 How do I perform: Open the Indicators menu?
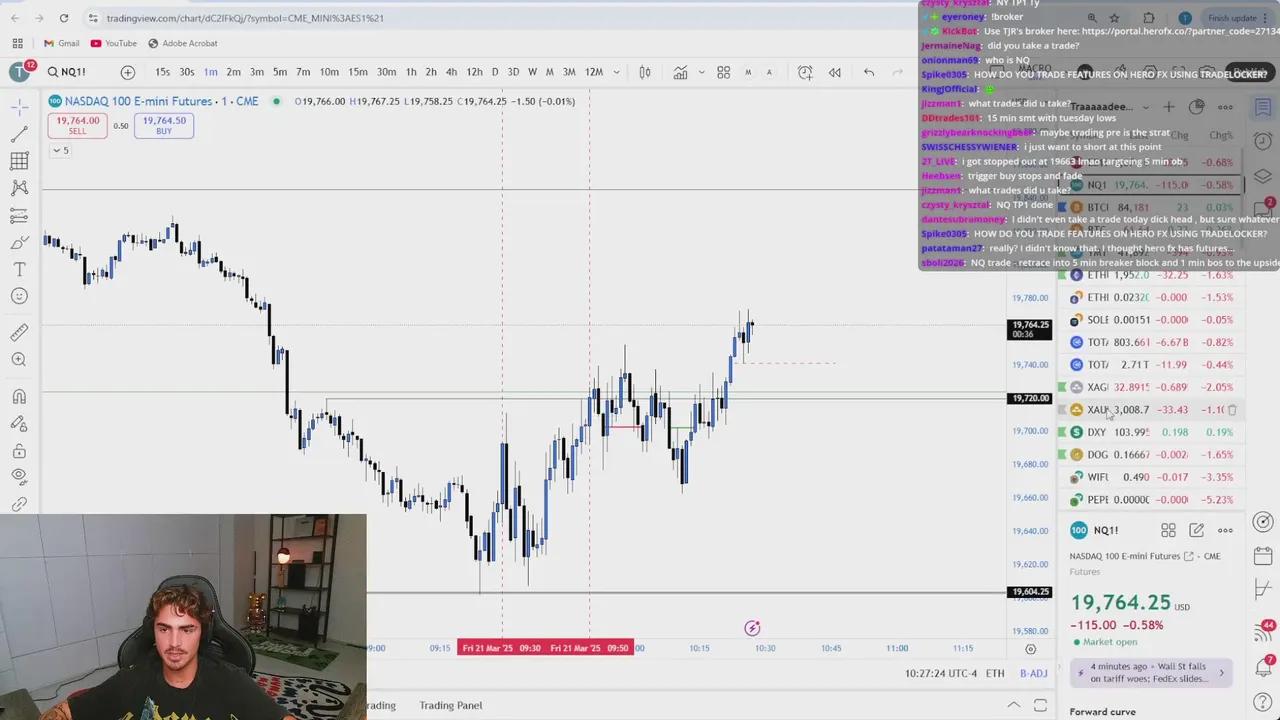(680, 72)
